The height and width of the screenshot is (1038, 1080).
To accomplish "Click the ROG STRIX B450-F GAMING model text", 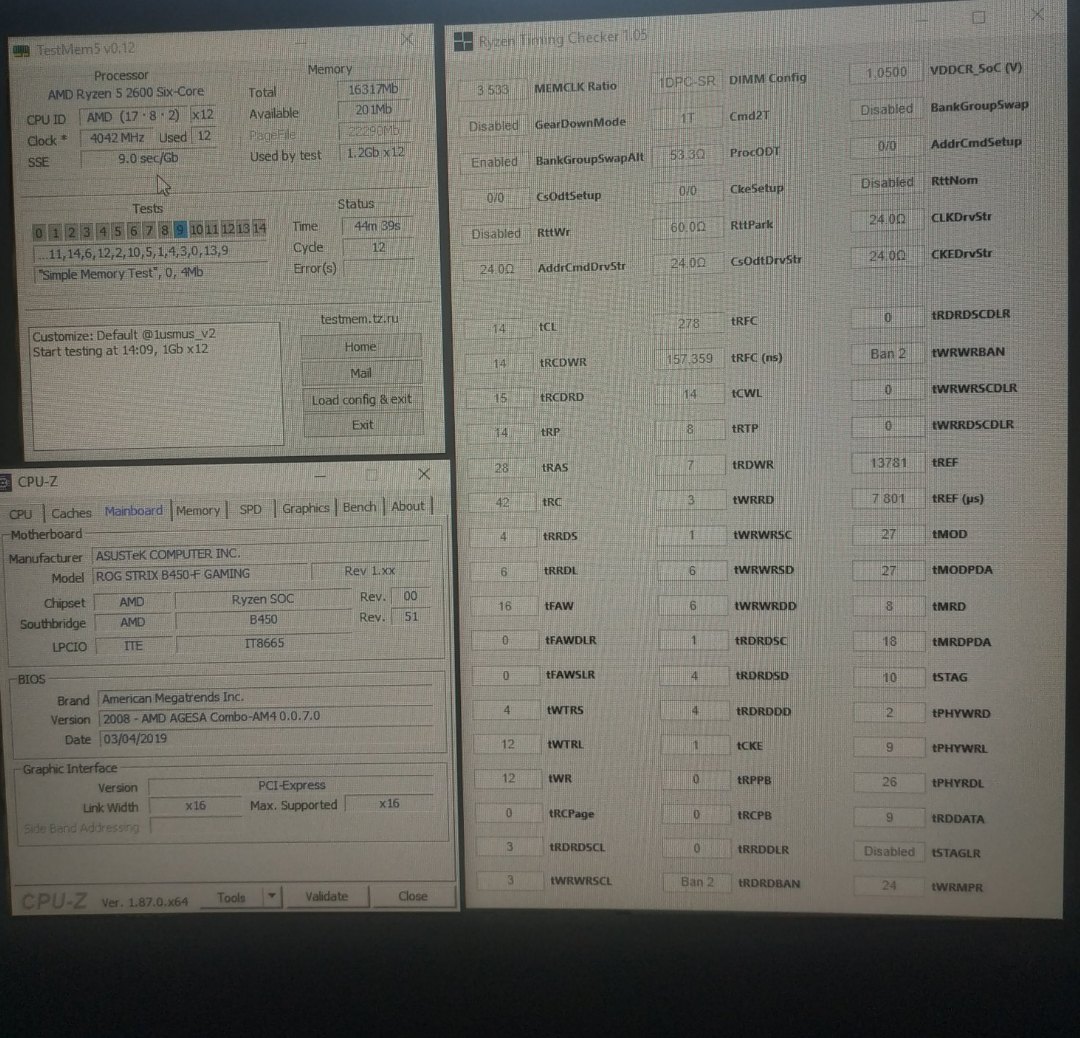I will [173, 574].
